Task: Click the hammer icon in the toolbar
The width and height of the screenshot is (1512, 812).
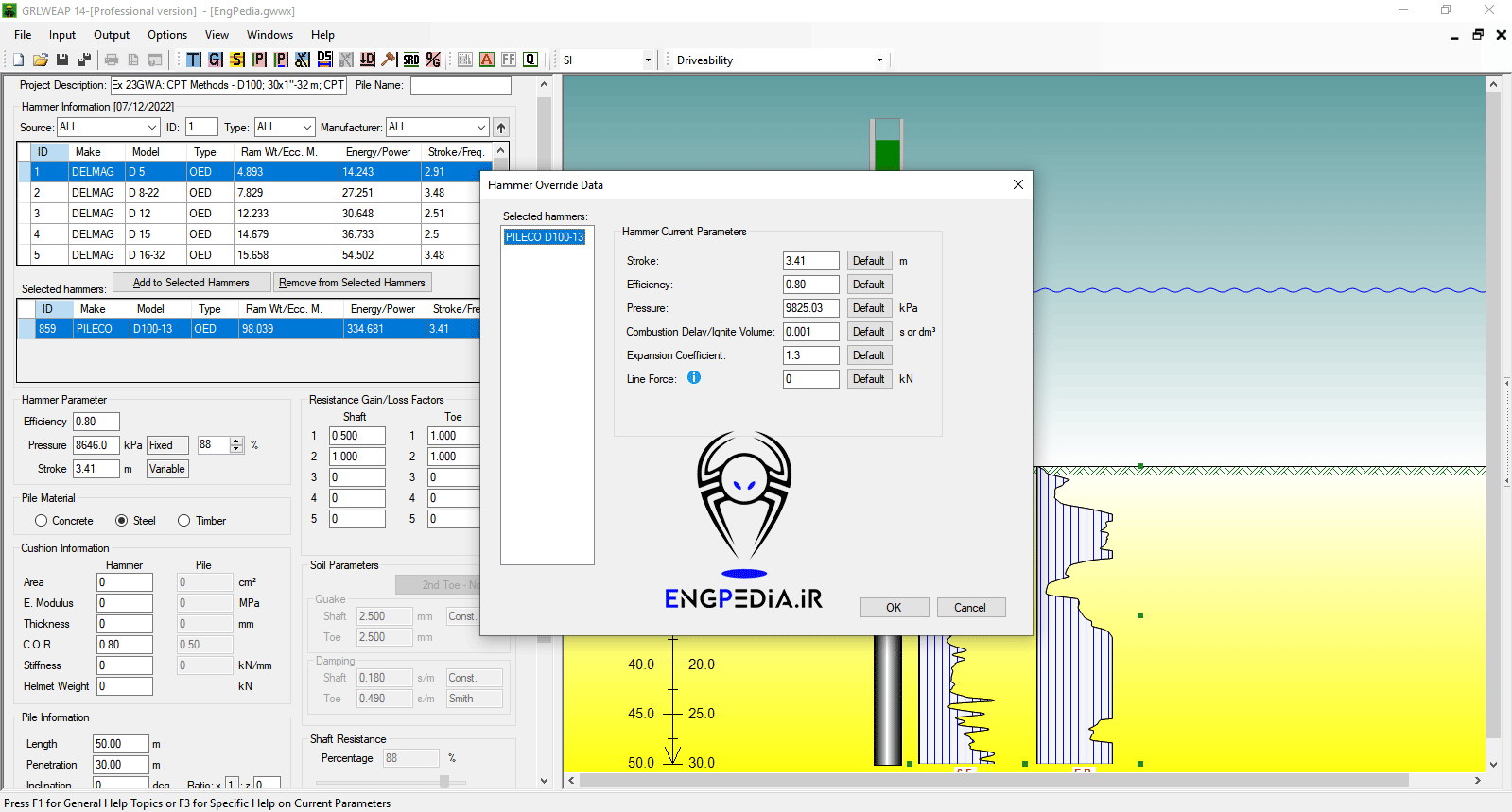Action: [389, 60]
